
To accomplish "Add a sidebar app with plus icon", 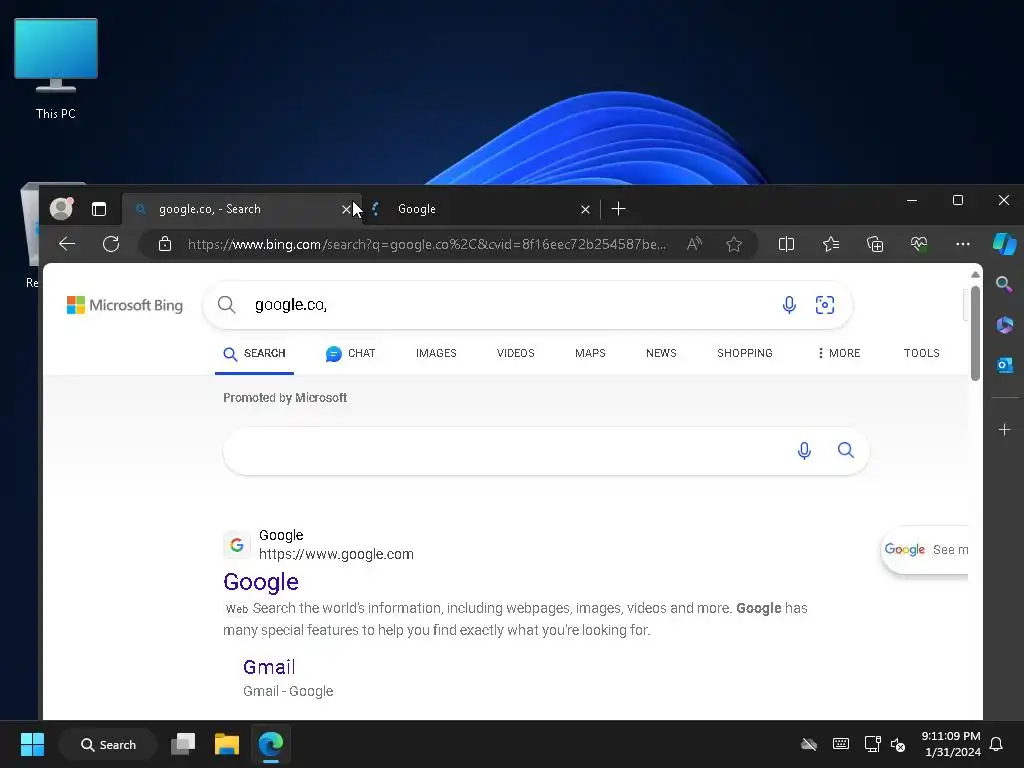I will (x=1004, y=429).
